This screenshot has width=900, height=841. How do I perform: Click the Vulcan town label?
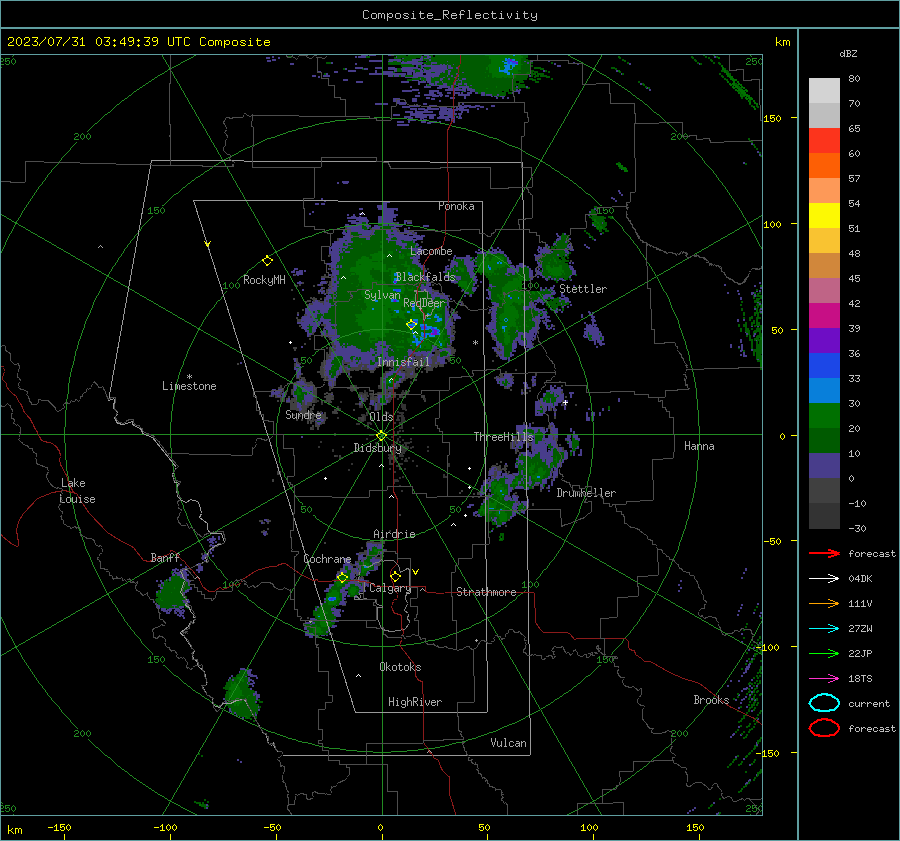click(508, 743)
